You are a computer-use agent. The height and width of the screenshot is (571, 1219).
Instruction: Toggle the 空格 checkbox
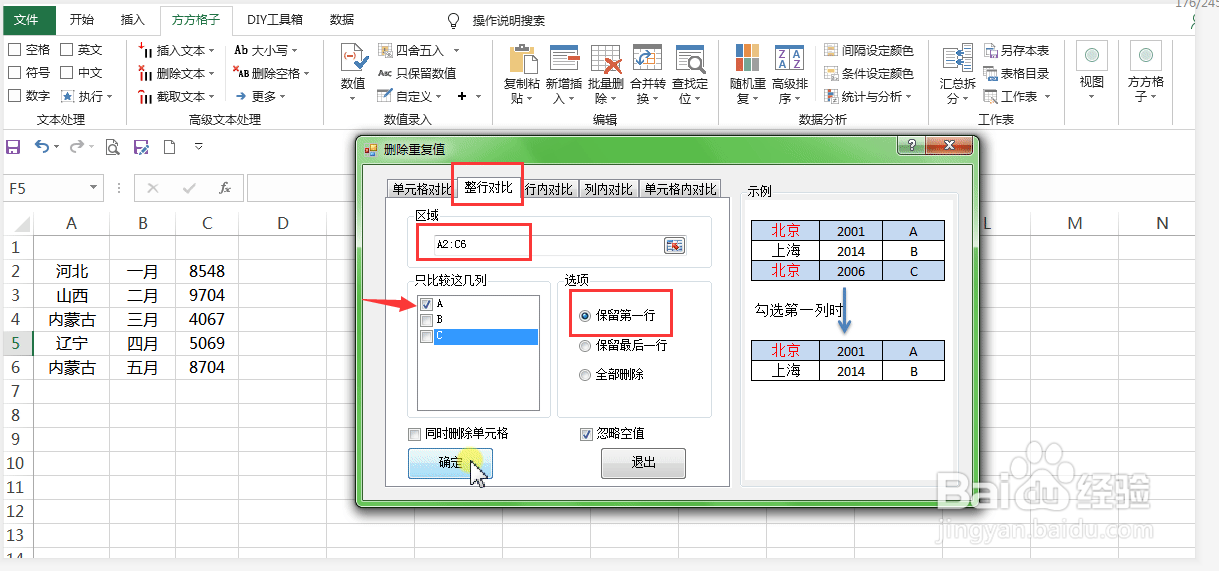click(x=14, y=49)
